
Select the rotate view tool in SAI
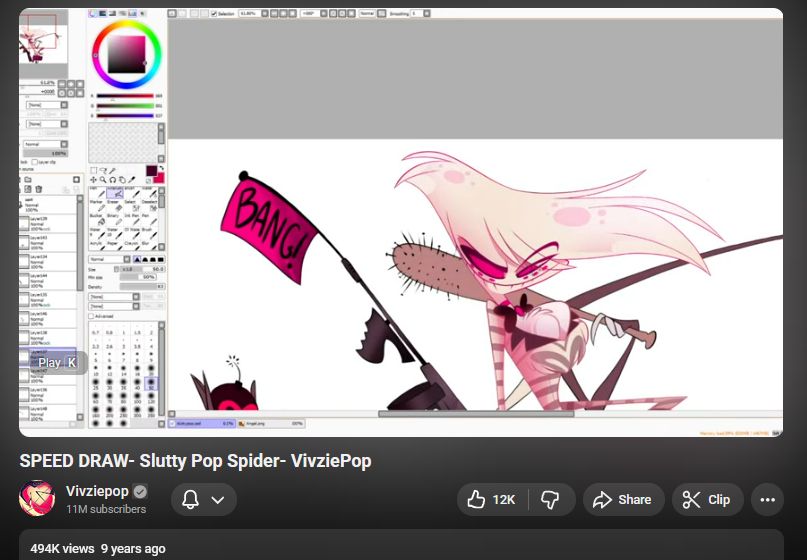(x=113, y=180)
